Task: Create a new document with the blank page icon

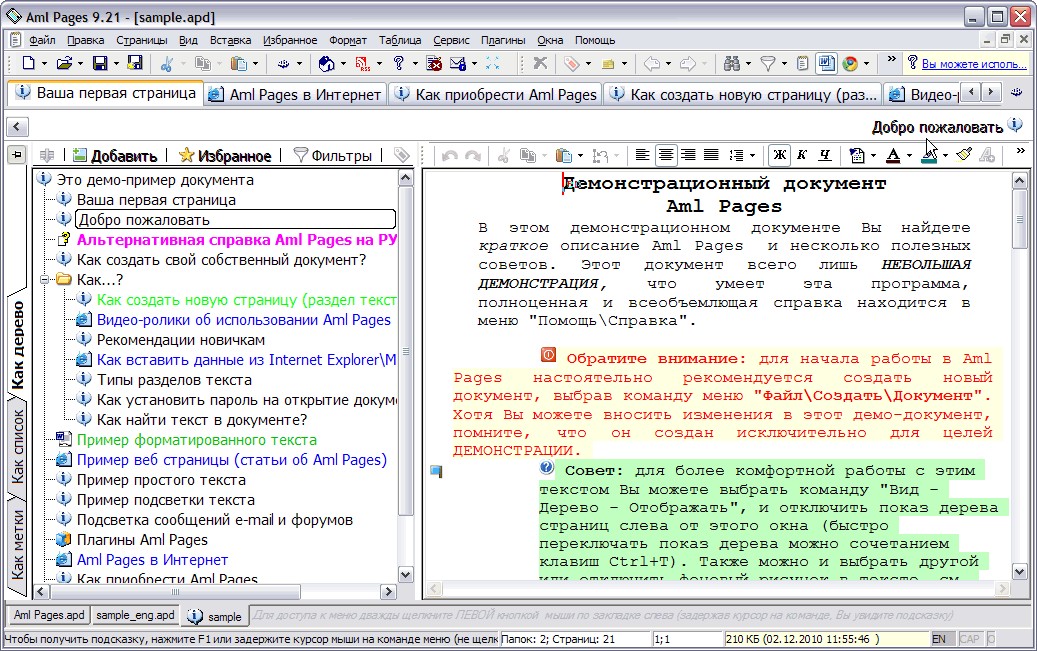Action: pyautogui.click(x=28, y=64)
